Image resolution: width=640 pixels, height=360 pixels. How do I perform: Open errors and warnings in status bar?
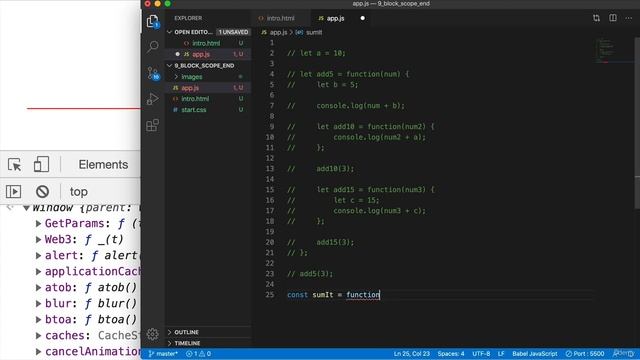pyautogui.click(x=198, y=354)
